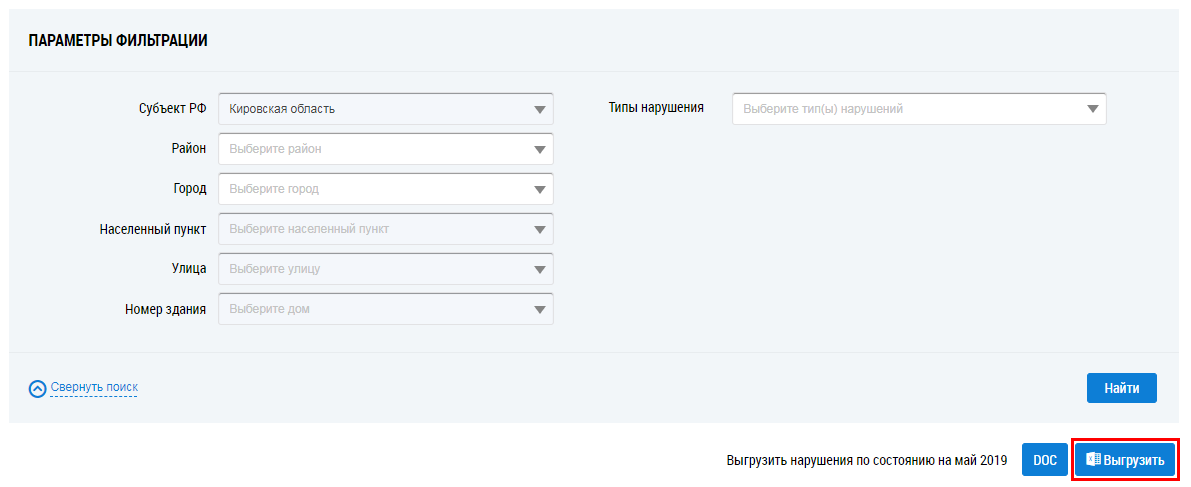Click the Выберите дом field
The height and width of the screenshot is (487, 1191).
[370, 309]
